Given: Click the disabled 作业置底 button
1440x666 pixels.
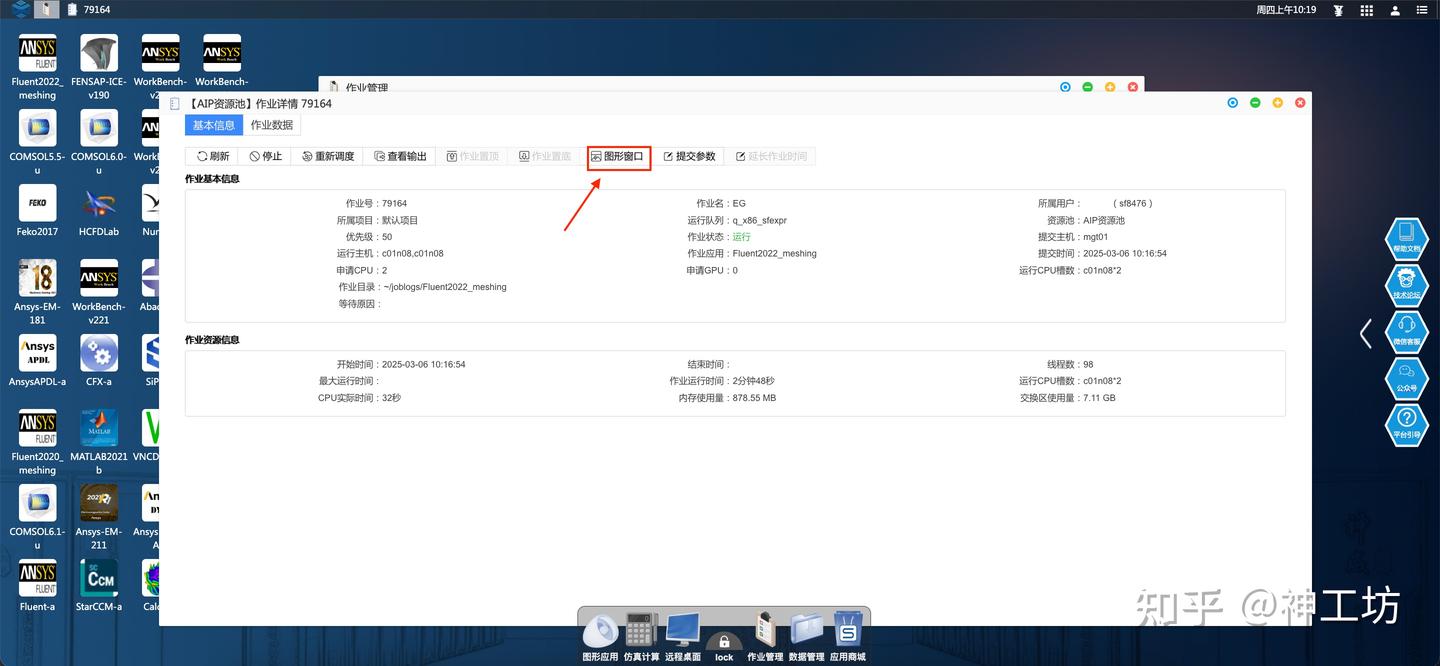Looking at the screenshot, I should coord(544,156).
